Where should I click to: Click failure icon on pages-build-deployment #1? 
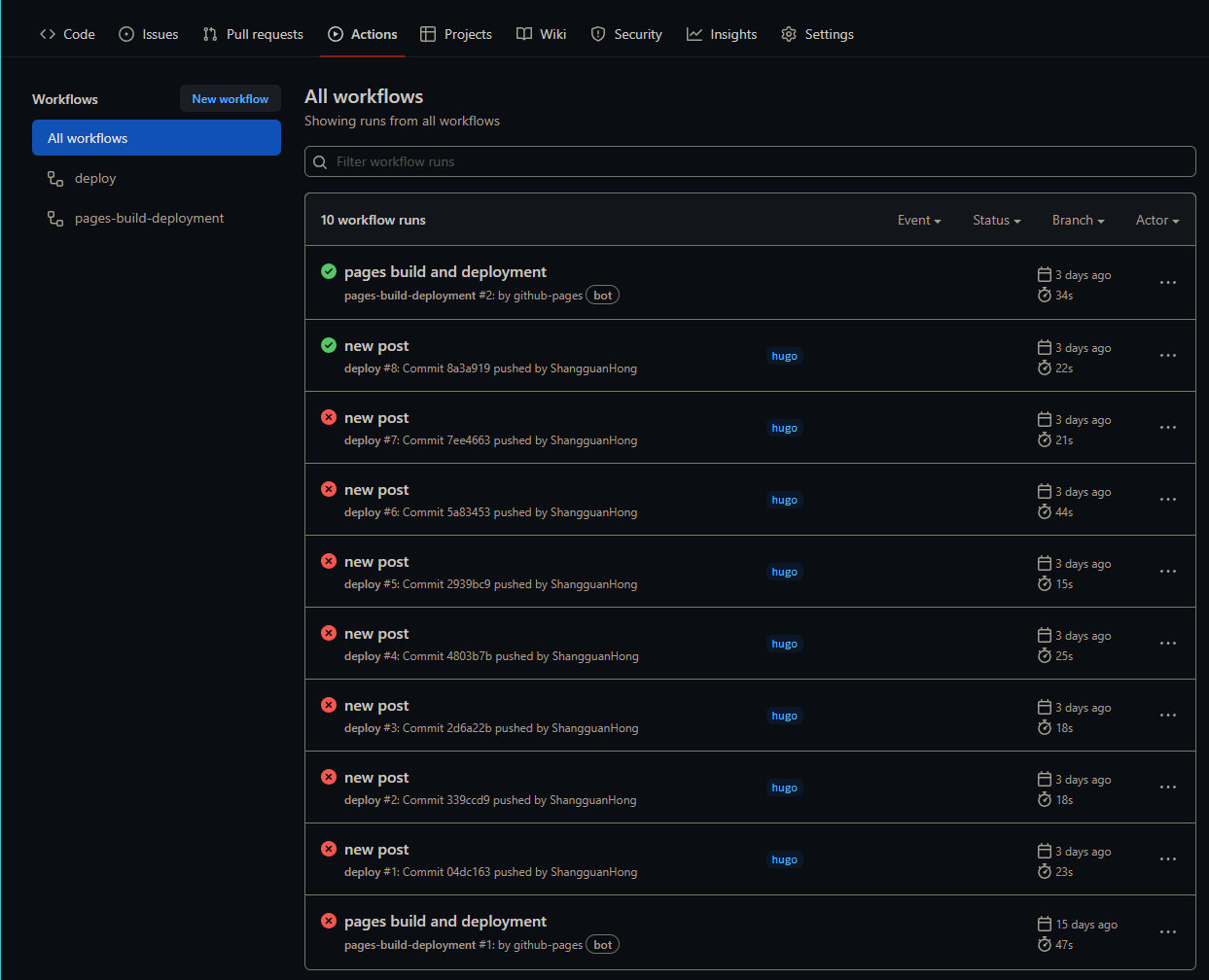[x=329, y=921]
